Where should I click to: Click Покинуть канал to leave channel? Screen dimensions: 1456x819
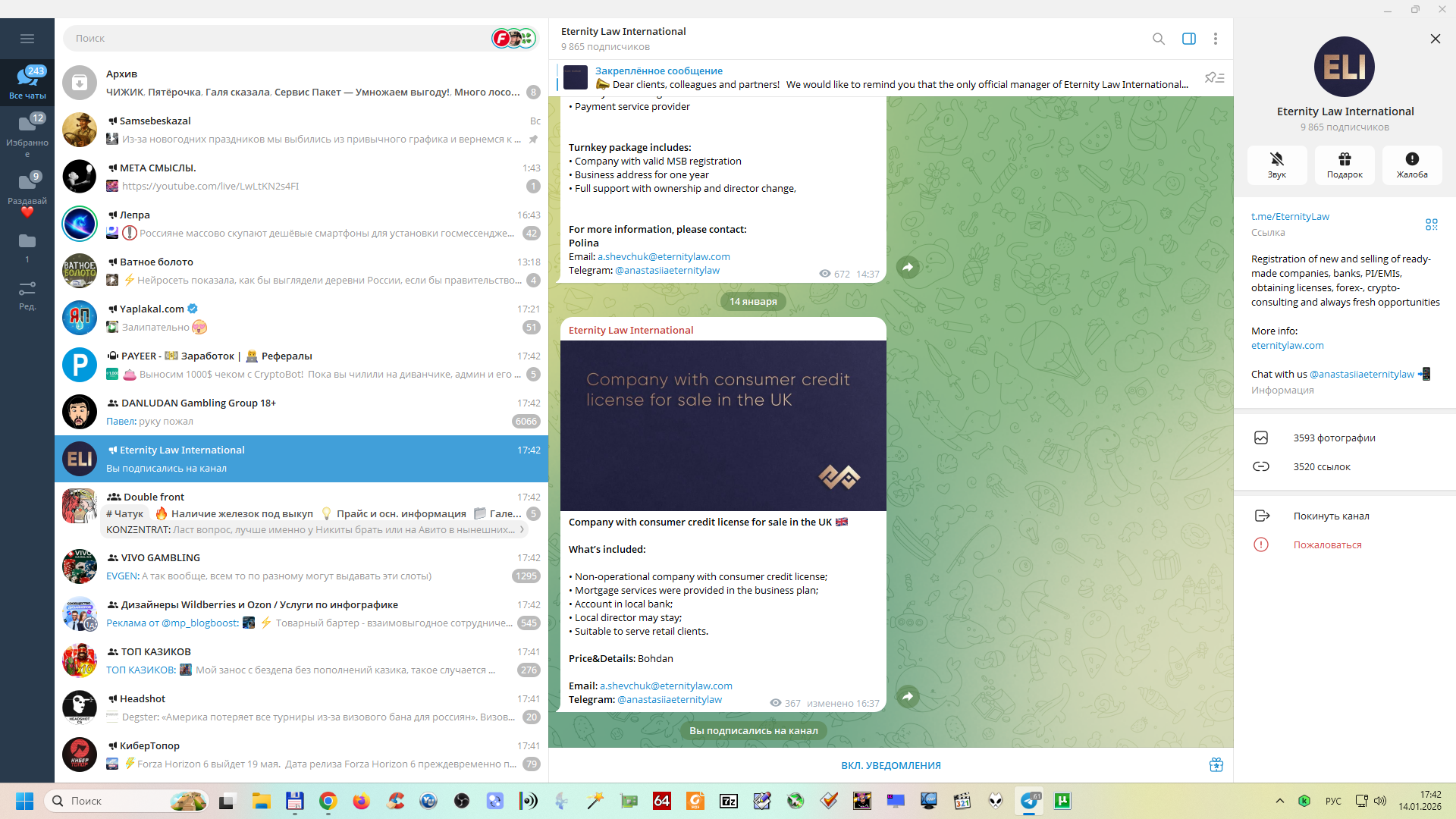[1331, 516]
